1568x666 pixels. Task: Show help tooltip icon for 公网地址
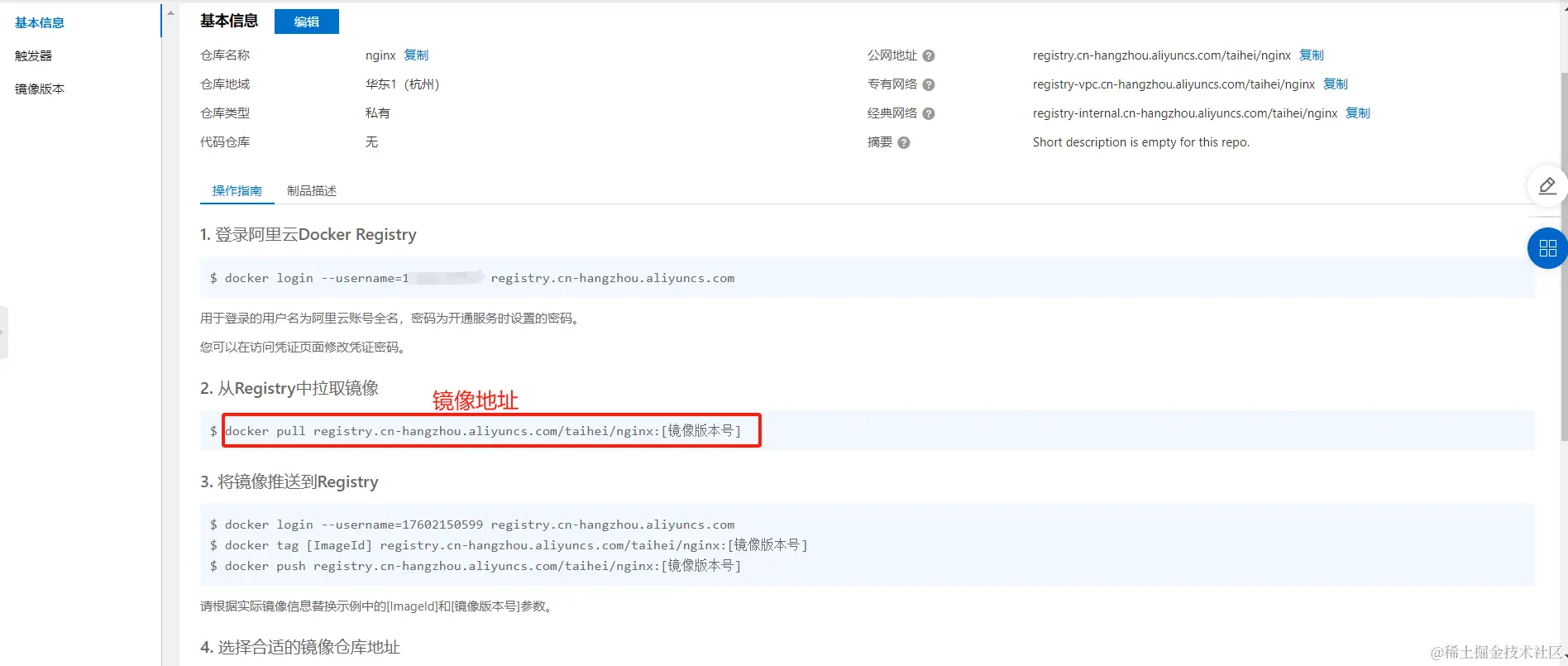[929, 55]
